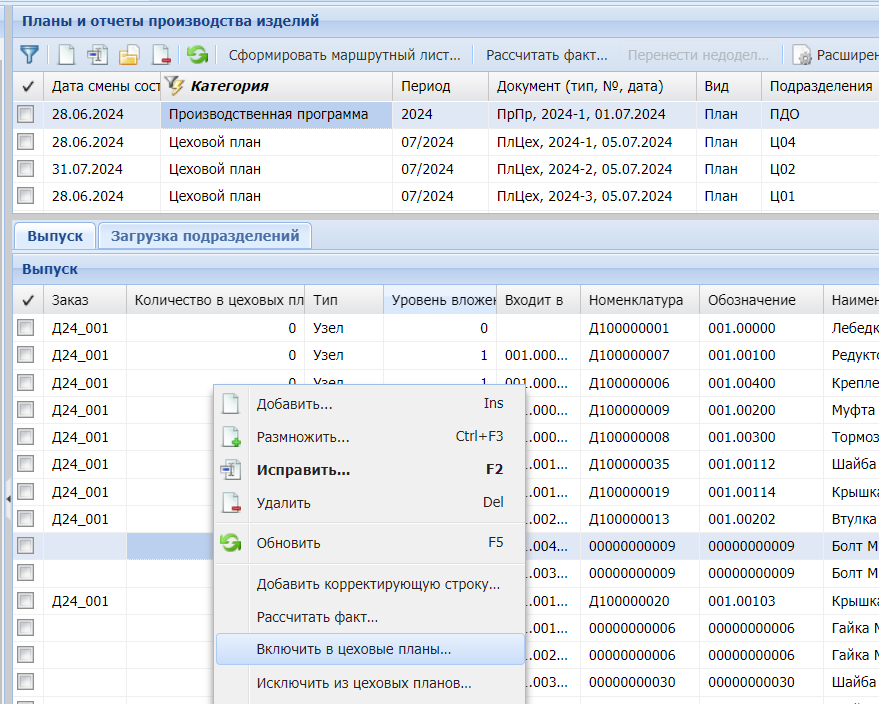The width and height of the screenshot is (879, 704).
Task: Toggle select-all checkmark in the Выпуск grid header
Action: tap(27, 300)
